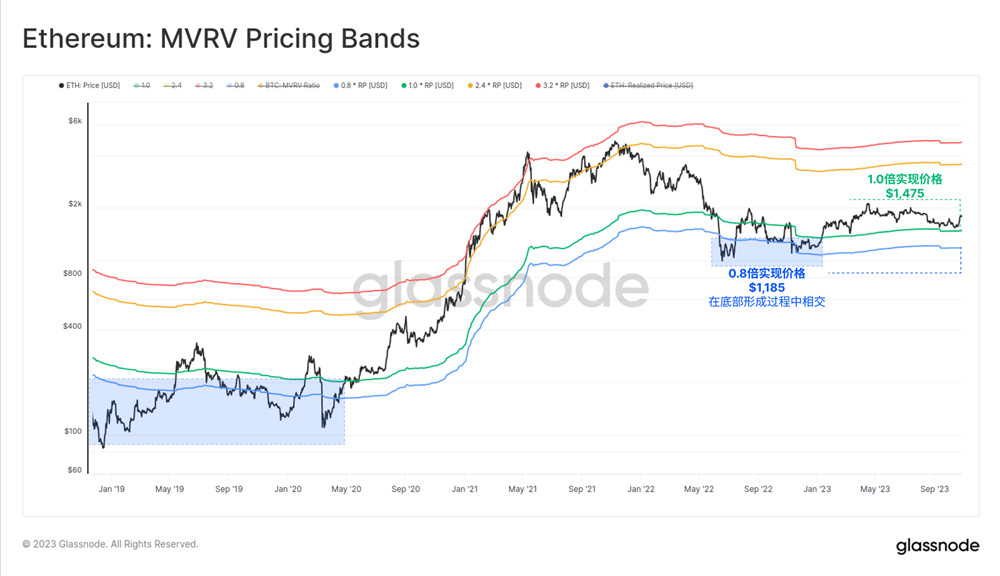Enable the struck-through 3.2 legend entry
This screenshot has height=576, width=1000.
tap(204, 85)
